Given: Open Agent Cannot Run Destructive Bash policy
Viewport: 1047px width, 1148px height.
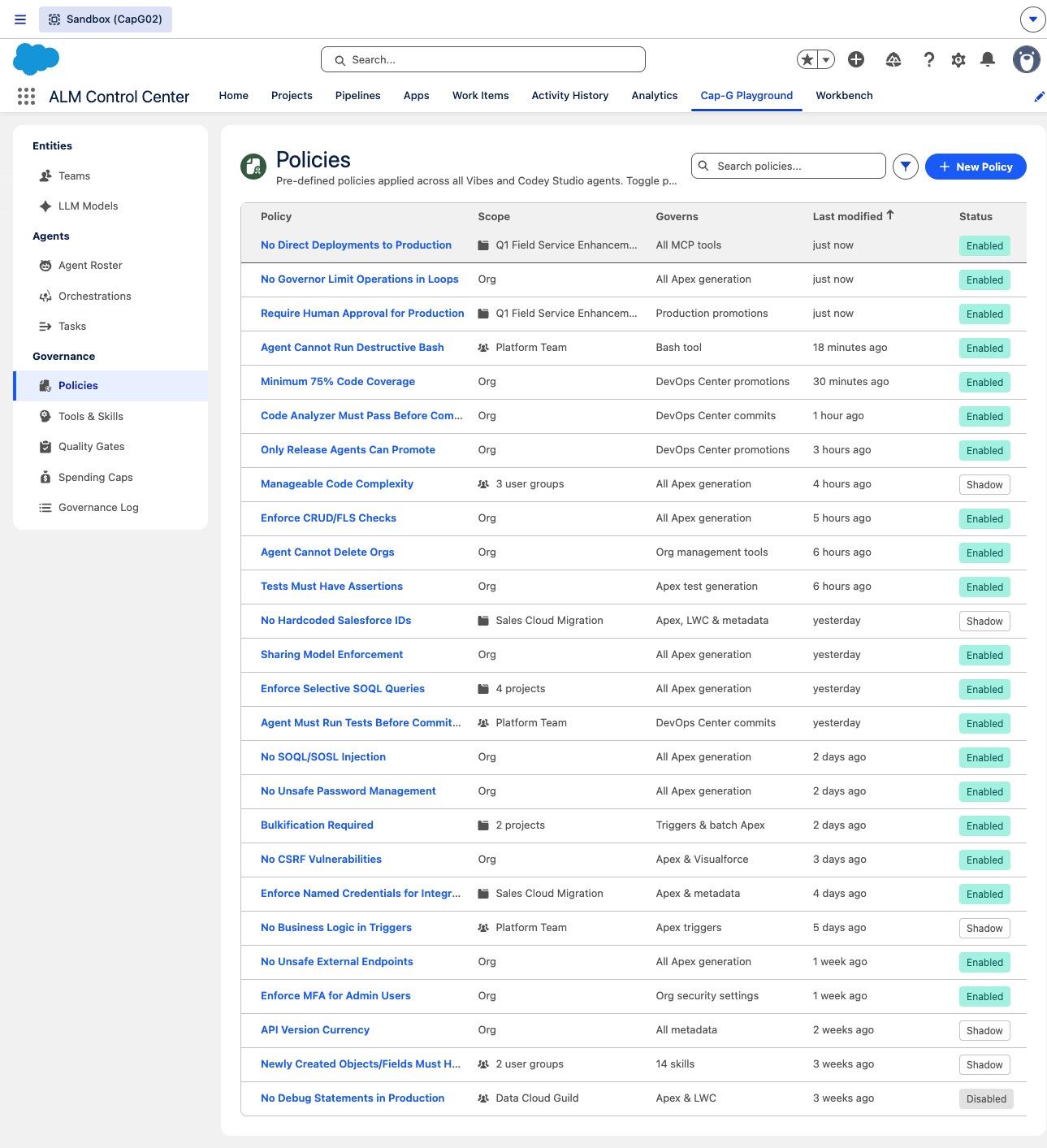Looking at the screenshot, I should pos(353,348).
